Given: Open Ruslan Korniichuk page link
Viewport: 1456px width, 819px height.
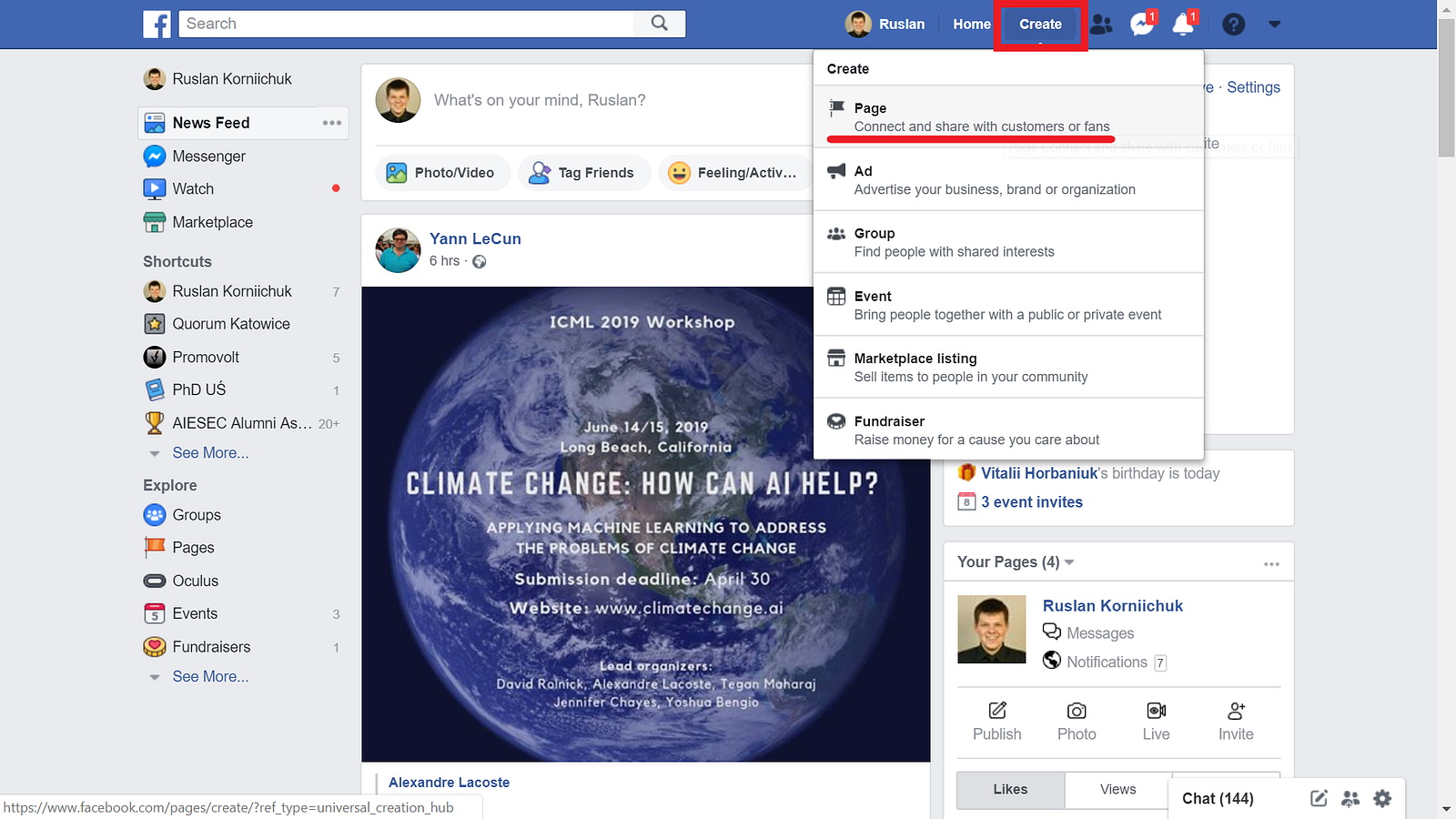Looking at the screenshot, I should [x=1113, y=606].
